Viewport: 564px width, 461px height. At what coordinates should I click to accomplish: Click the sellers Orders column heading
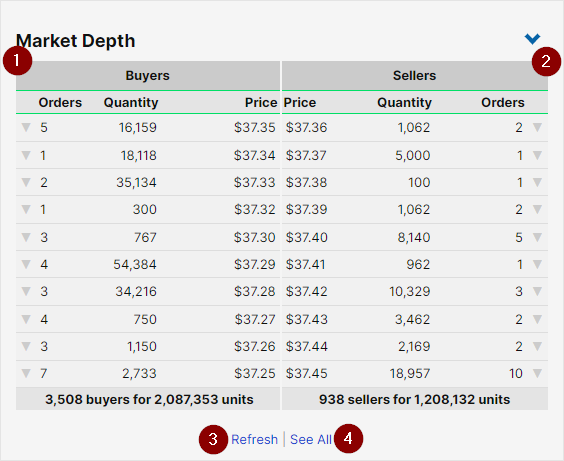tap(502, 102)
